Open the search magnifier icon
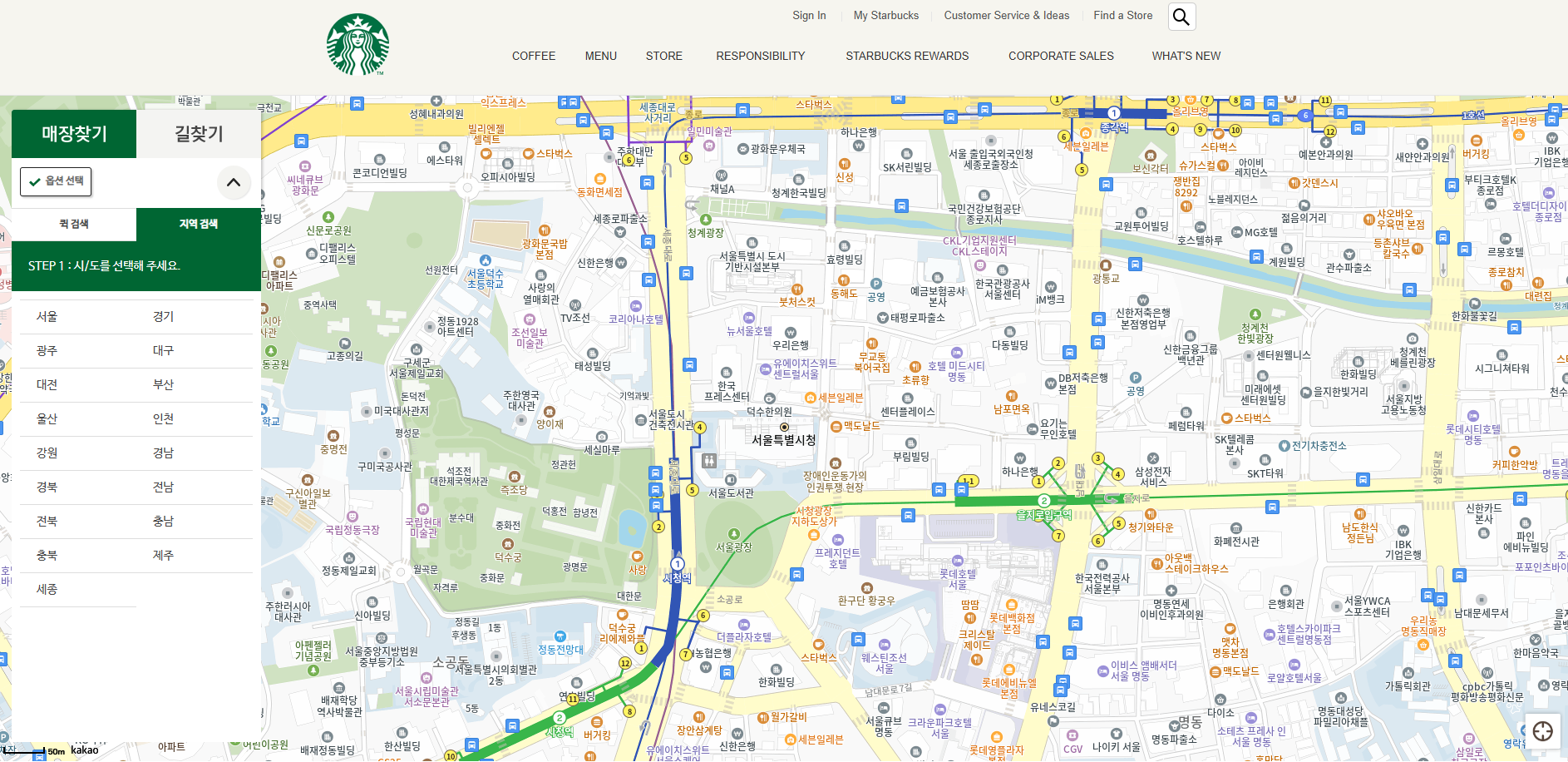Image resolution: width=1568 pixels, height=762 pixels. point(1181,17)
